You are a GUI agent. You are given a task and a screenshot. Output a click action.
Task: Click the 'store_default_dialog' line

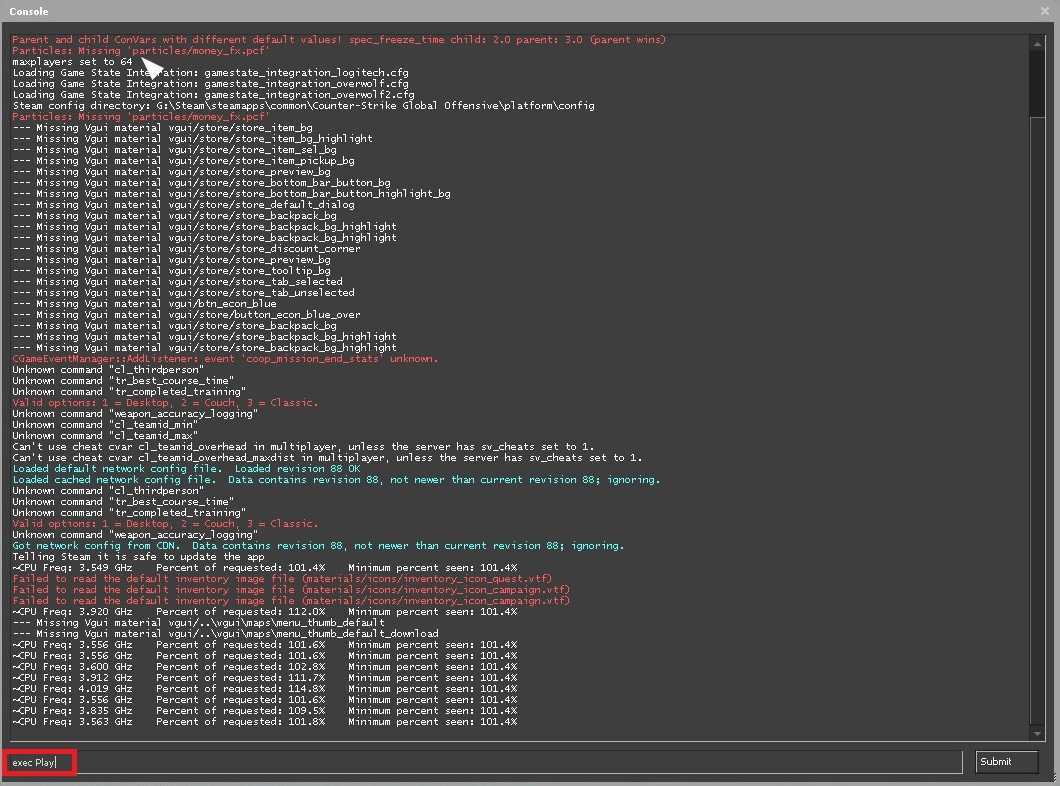pos(183,205)
